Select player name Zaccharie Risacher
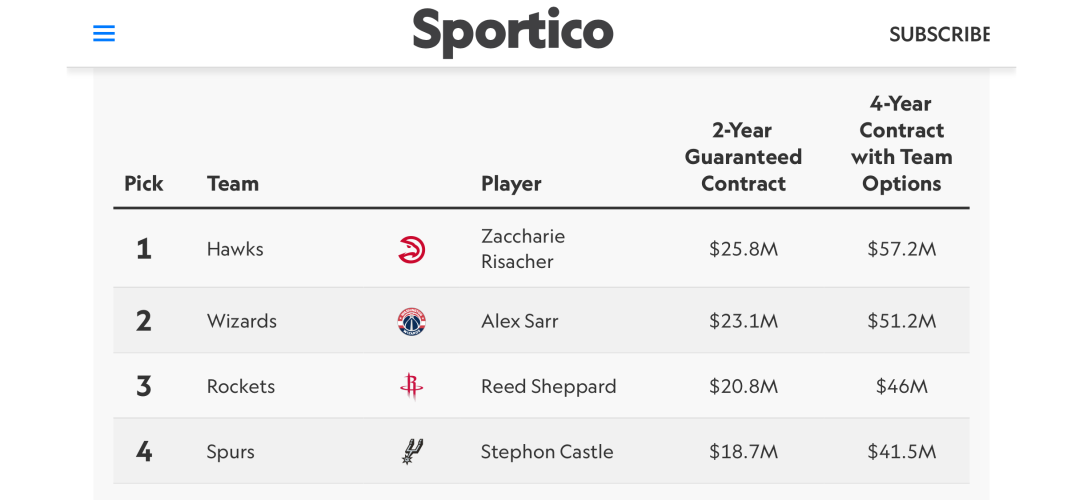The height and width of the screenshot is (500, 1083). [523, 249]
